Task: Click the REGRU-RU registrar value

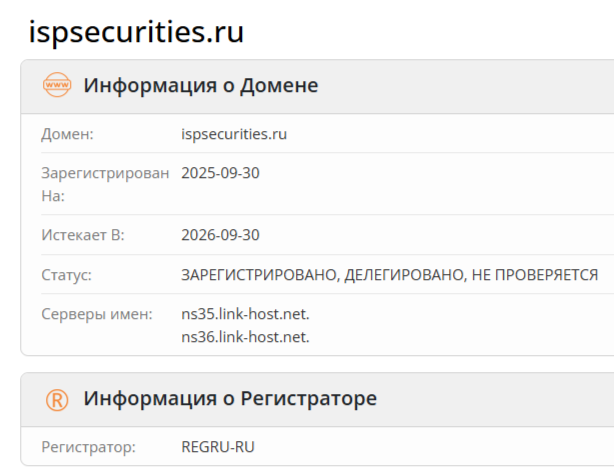Action: tap(218, 447)
